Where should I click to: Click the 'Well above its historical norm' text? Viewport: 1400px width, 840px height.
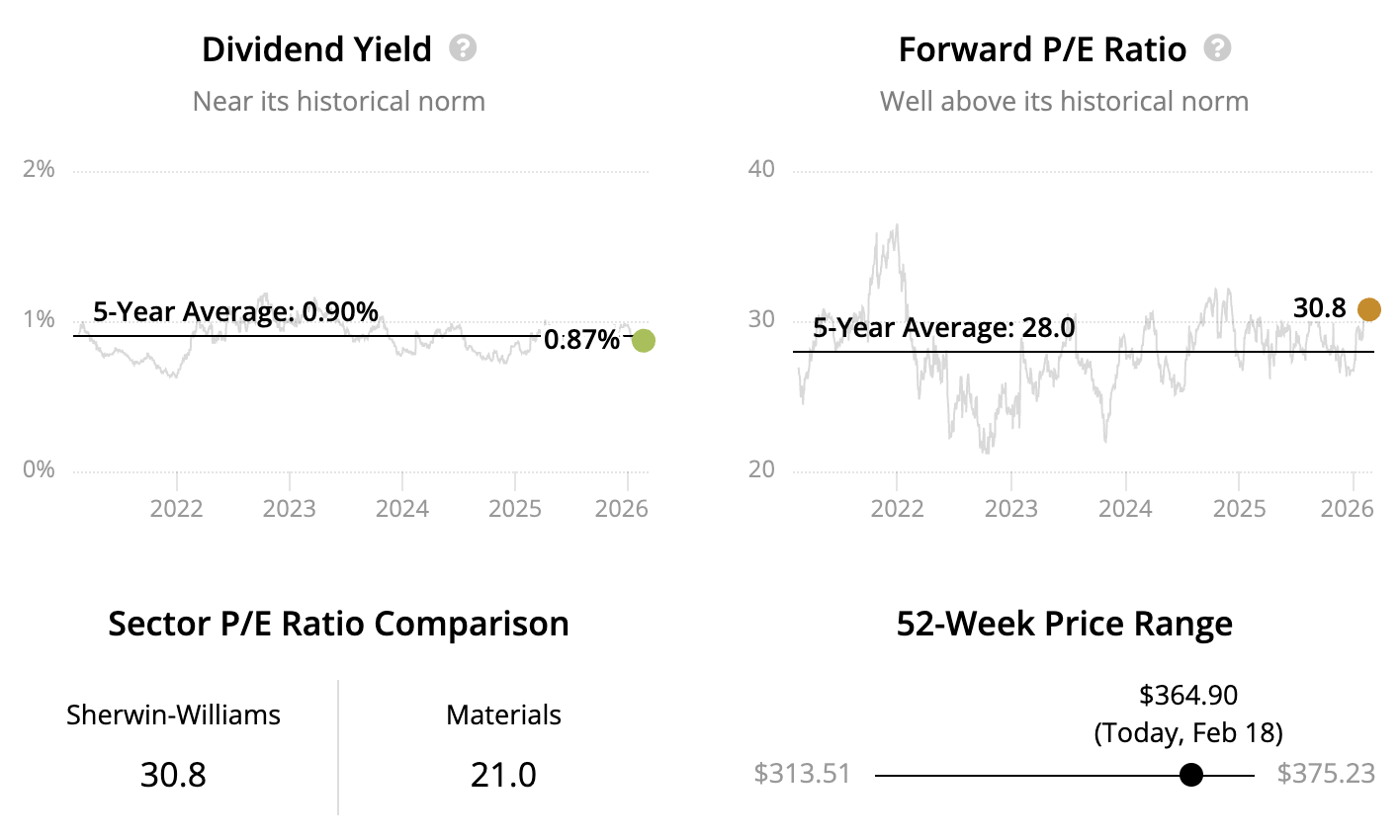coord(1064,102)
